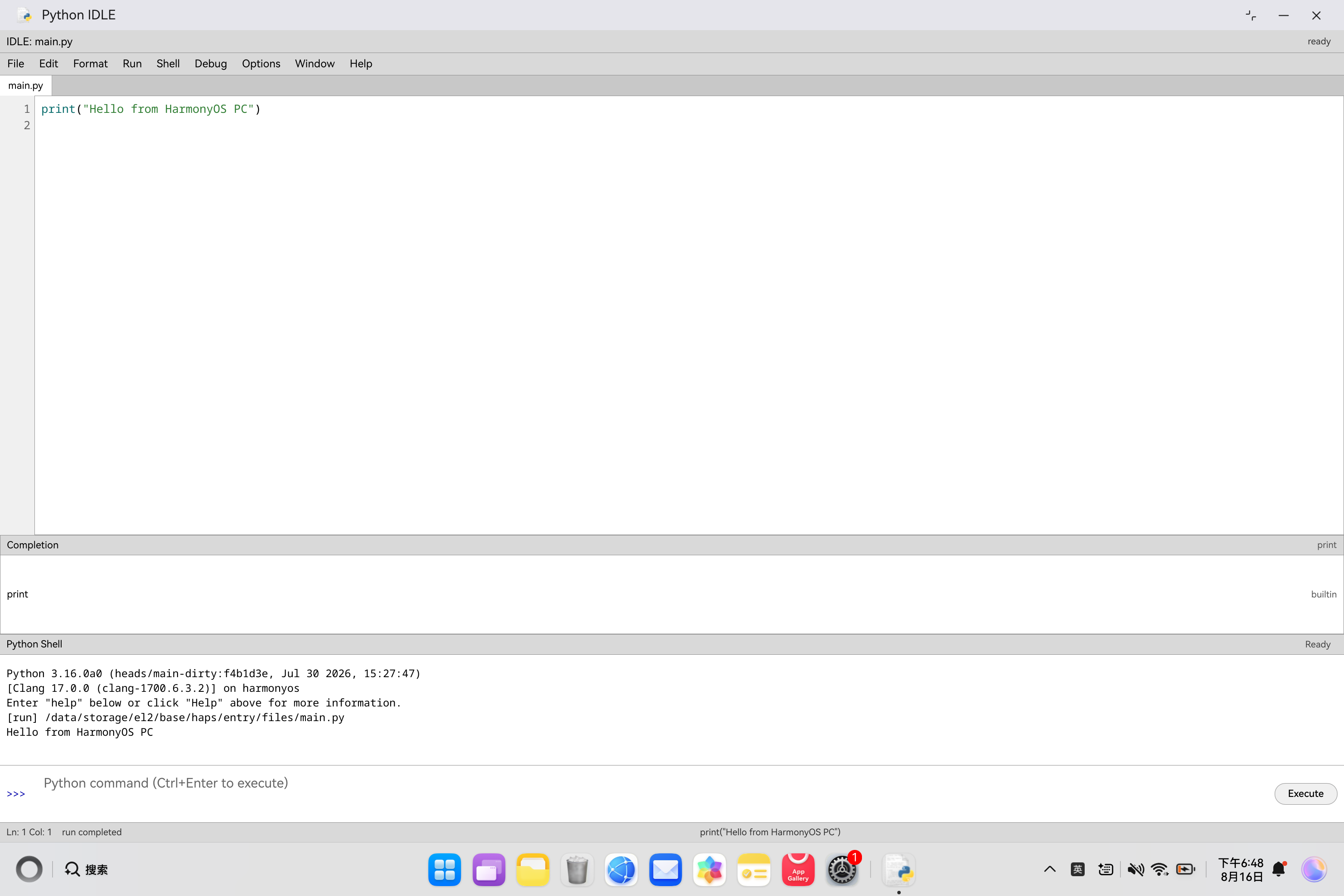Select the main.py editor tab
1344x896 pixels.
tap(26, 86)
